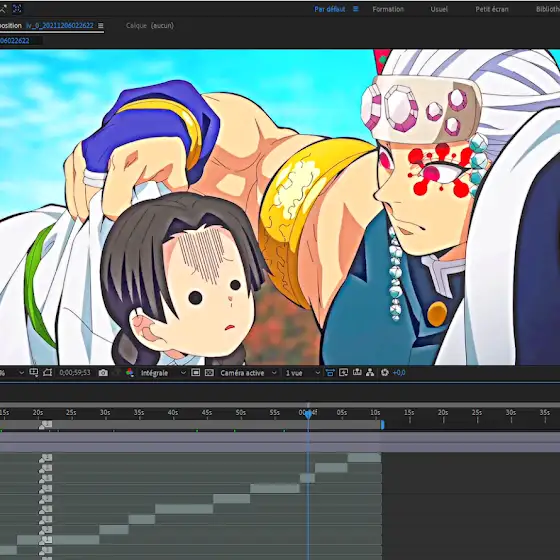Click the Show snapshot icon beside the camera
Viewport: 560px width, 560px height.
117,373
